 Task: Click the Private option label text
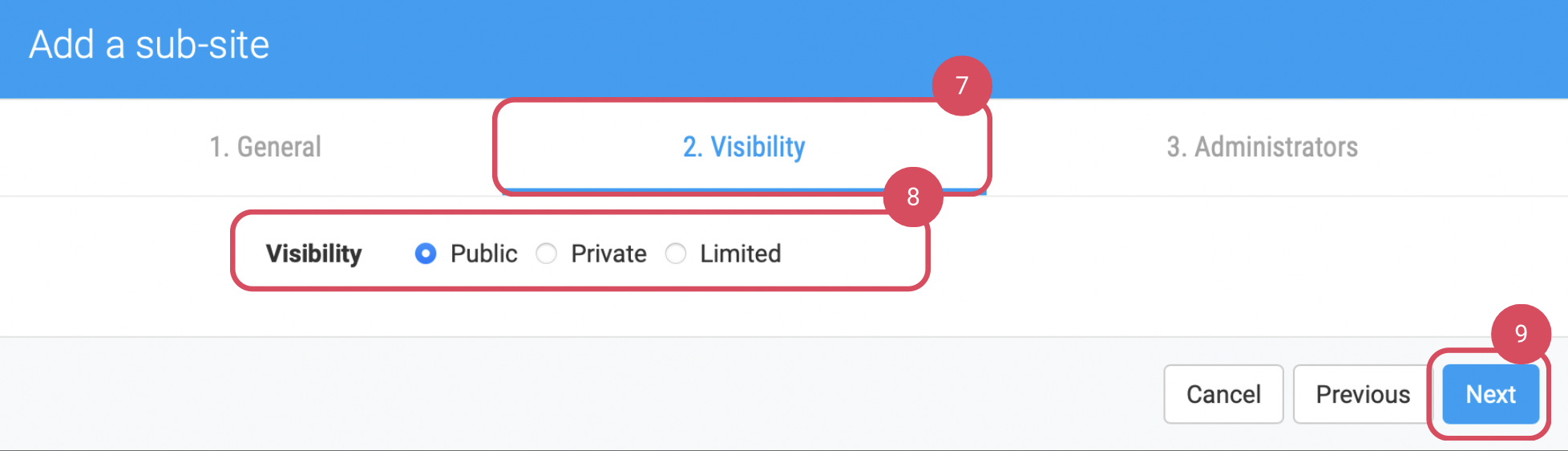click(608, 254)
